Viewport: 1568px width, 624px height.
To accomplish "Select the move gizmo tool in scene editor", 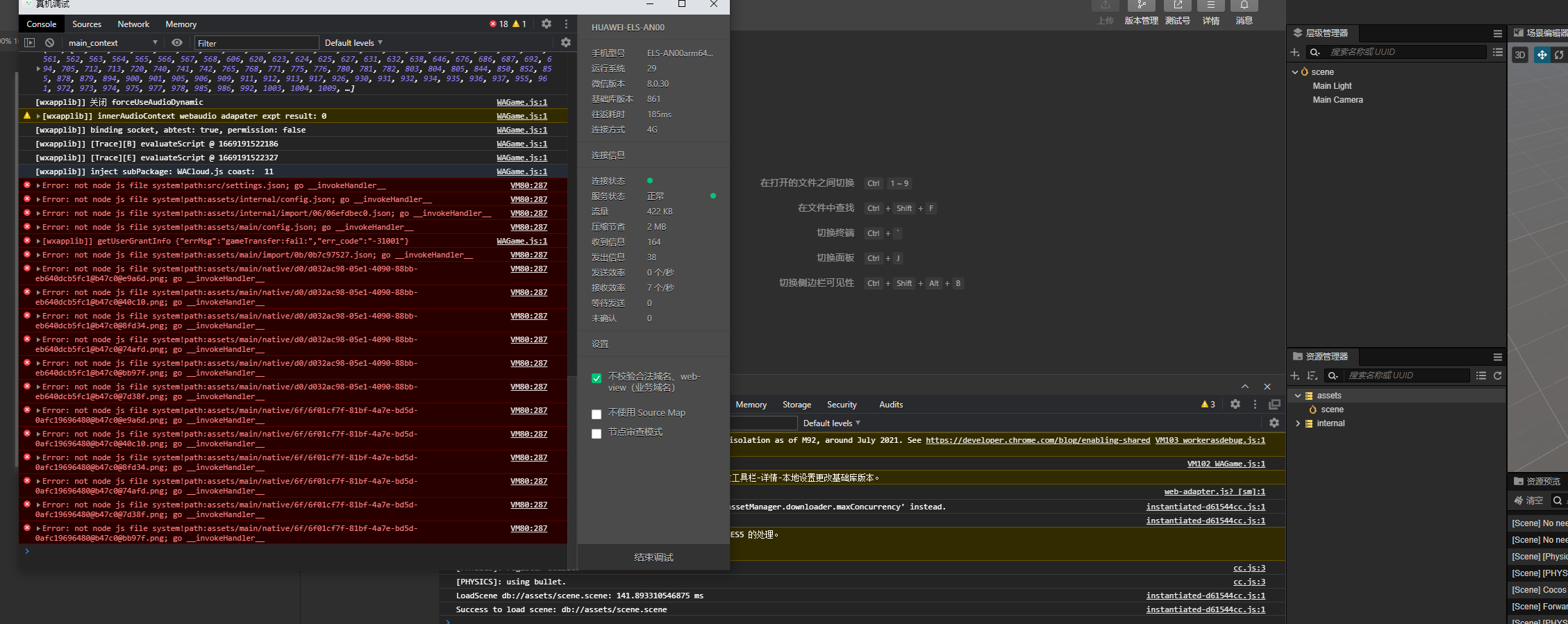I will (1542, 55).
